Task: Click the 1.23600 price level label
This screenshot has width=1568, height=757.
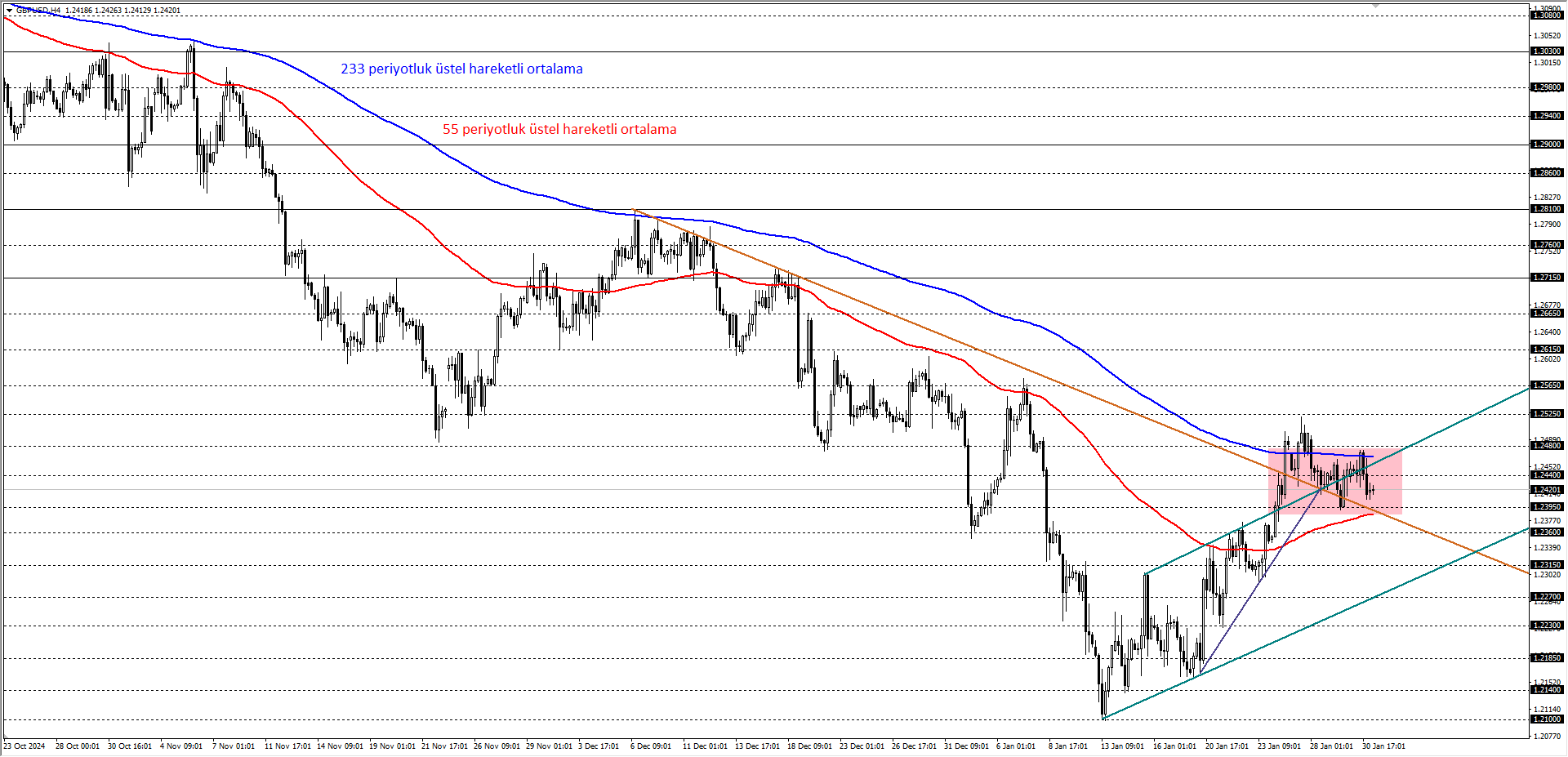Action: point(1547,532)
